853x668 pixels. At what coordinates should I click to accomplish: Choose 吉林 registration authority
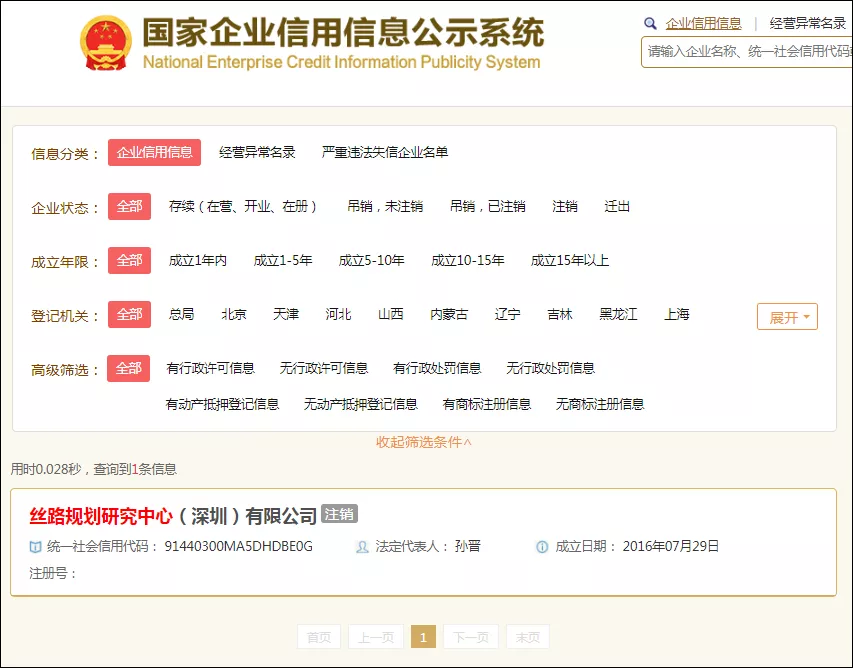(x=560, y=314)
